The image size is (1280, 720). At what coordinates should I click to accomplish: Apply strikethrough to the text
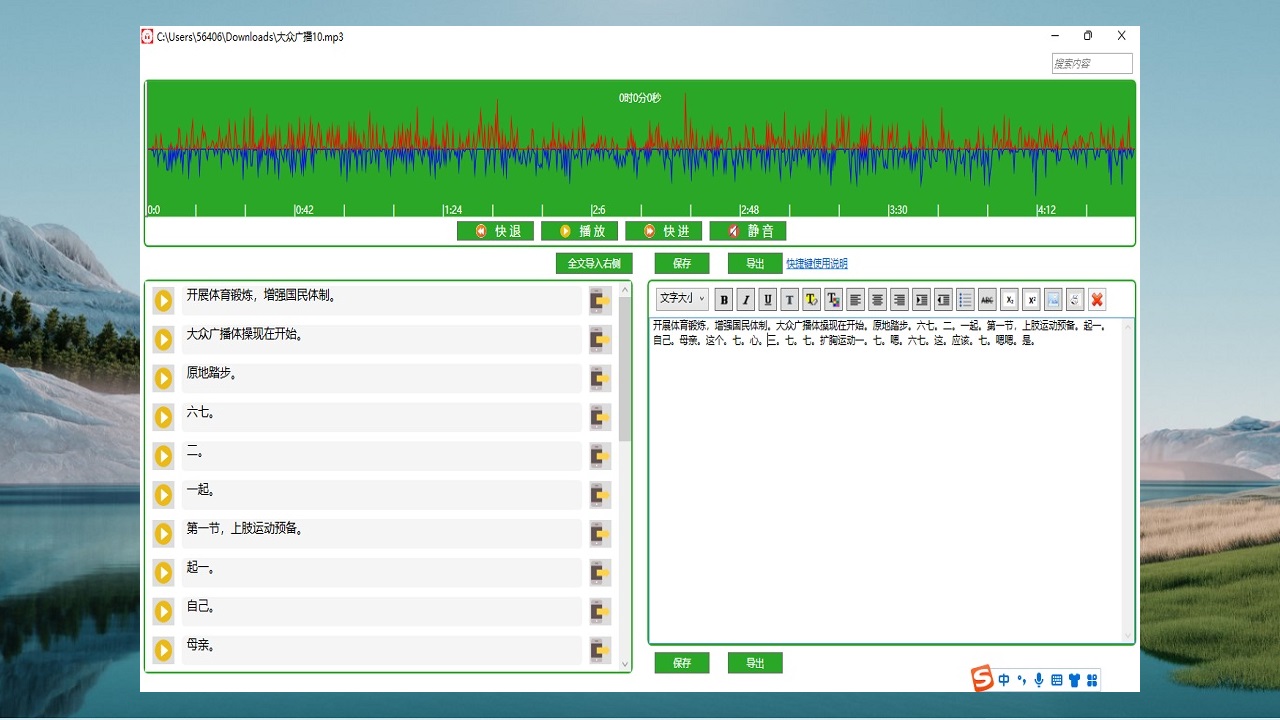(987, 299)
